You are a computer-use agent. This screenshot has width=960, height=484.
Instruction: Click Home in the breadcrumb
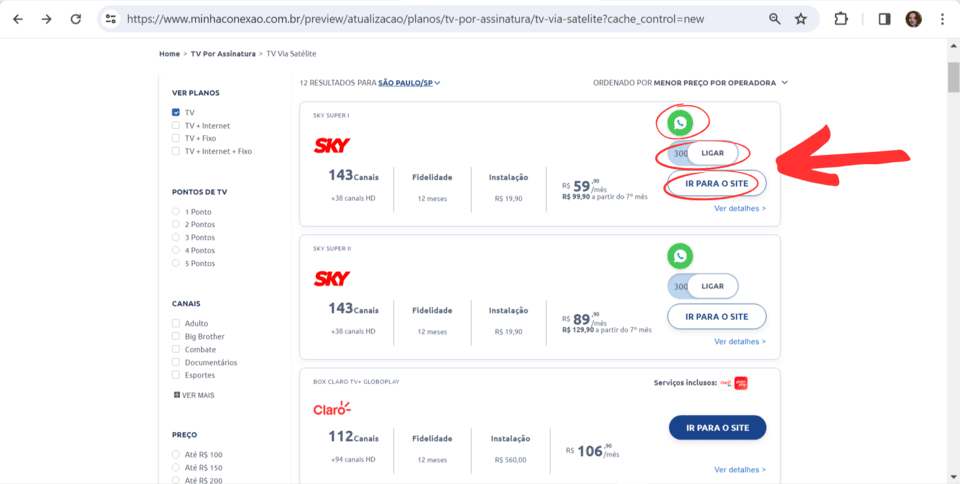(170, 54)
